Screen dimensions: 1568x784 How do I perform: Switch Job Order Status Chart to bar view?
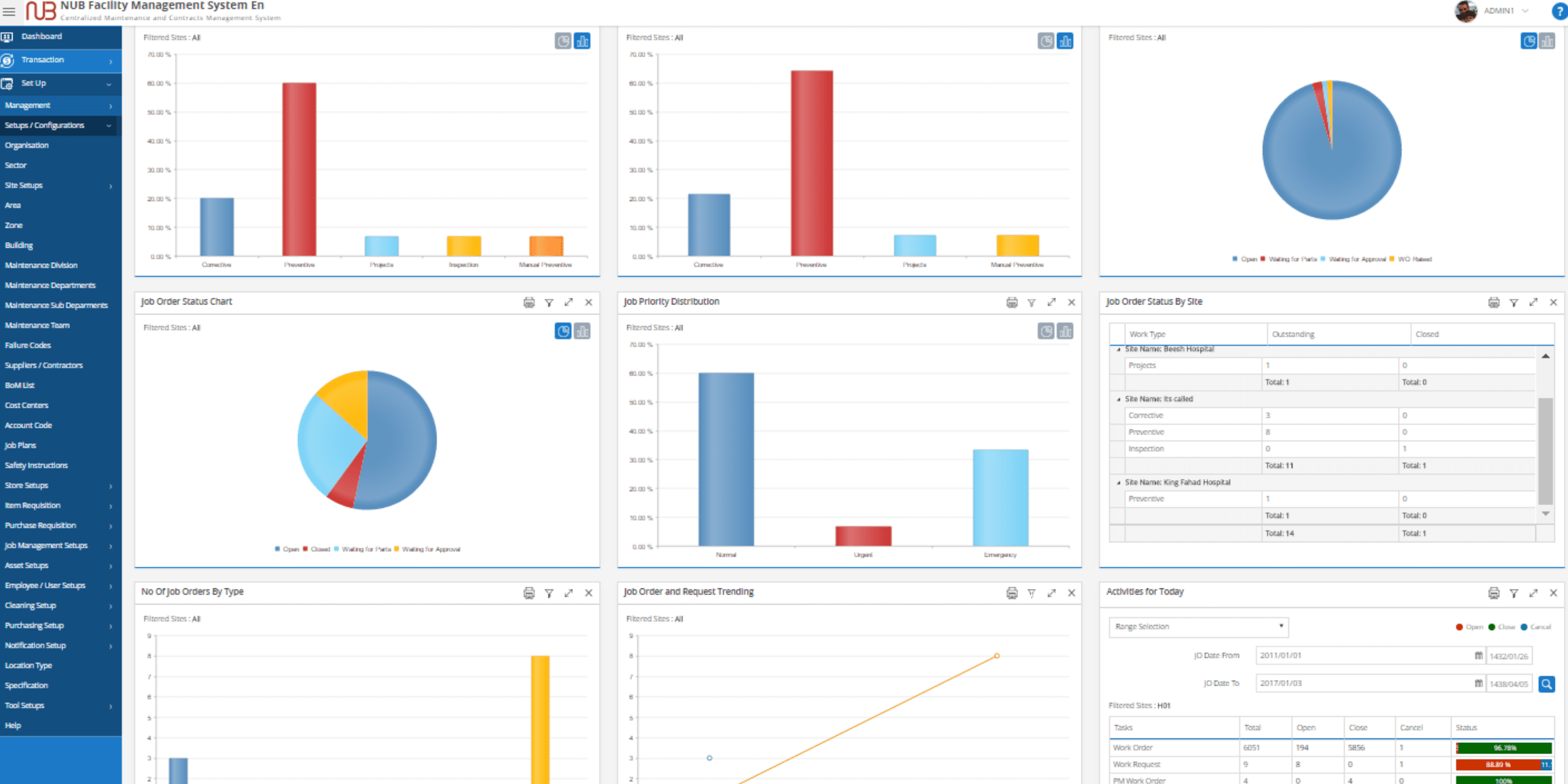tap(583, 331)
